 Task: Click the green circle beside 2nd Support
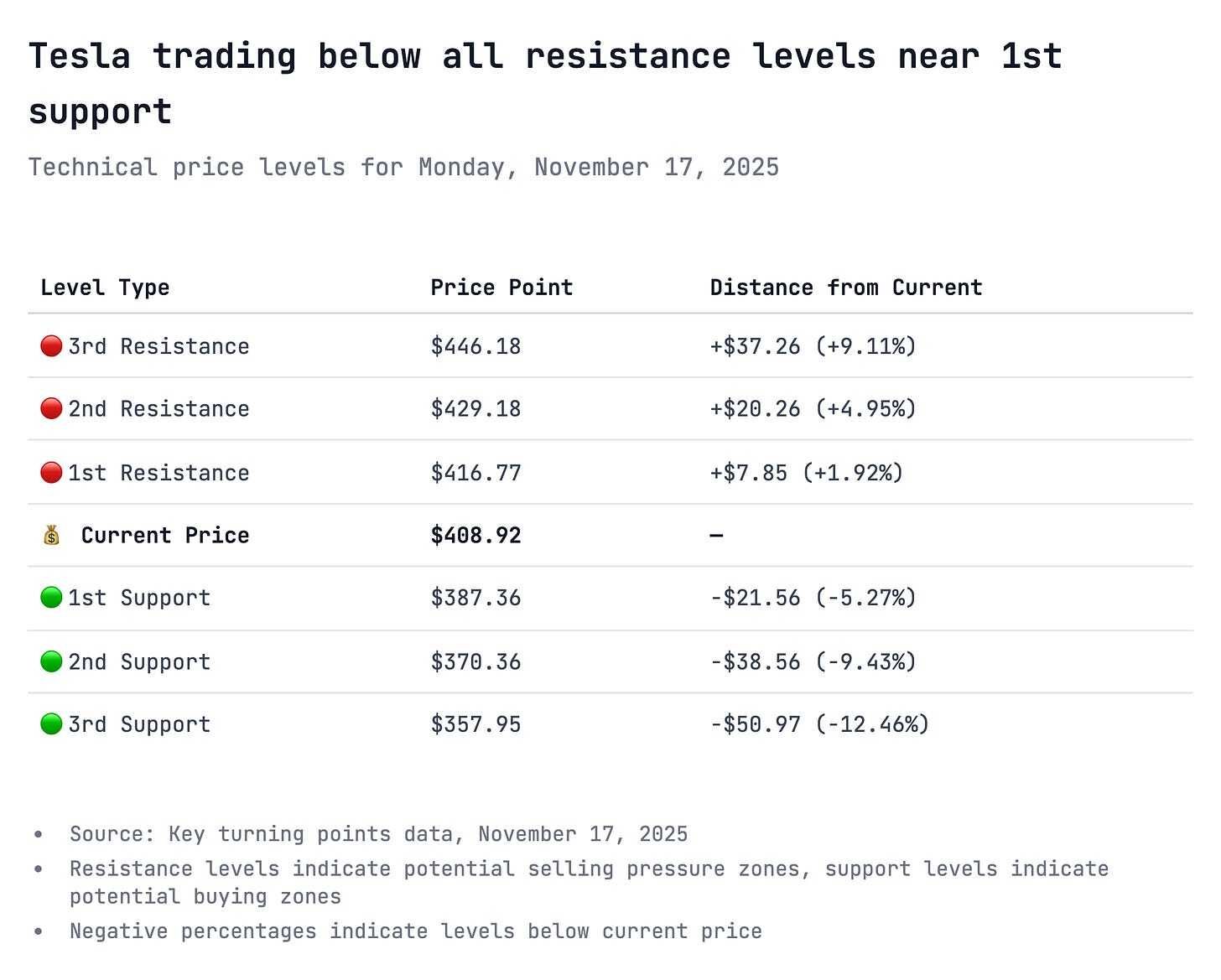[51, 661]
